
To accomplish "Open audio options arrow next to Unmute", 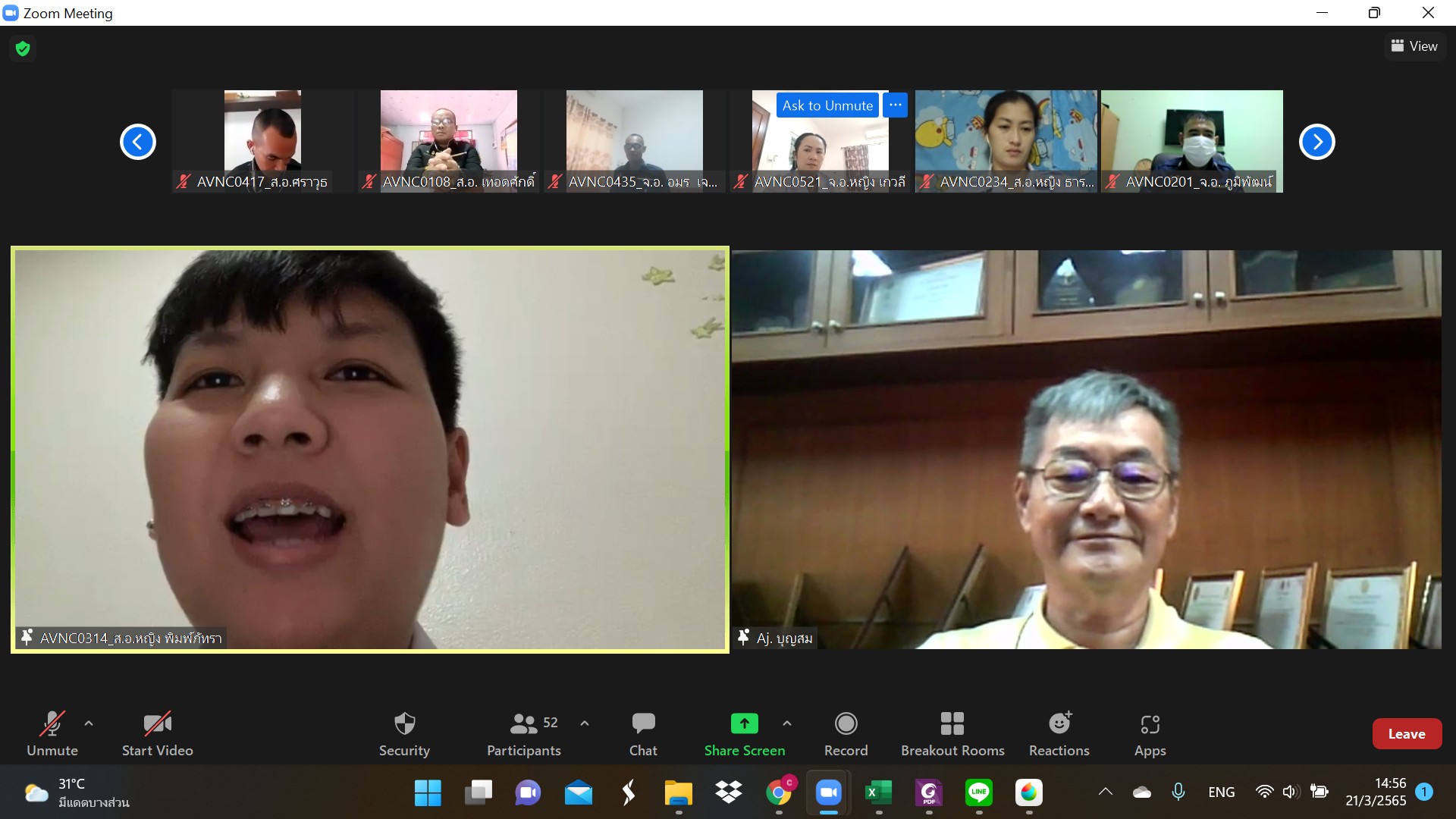I will (x=89, y=723).
